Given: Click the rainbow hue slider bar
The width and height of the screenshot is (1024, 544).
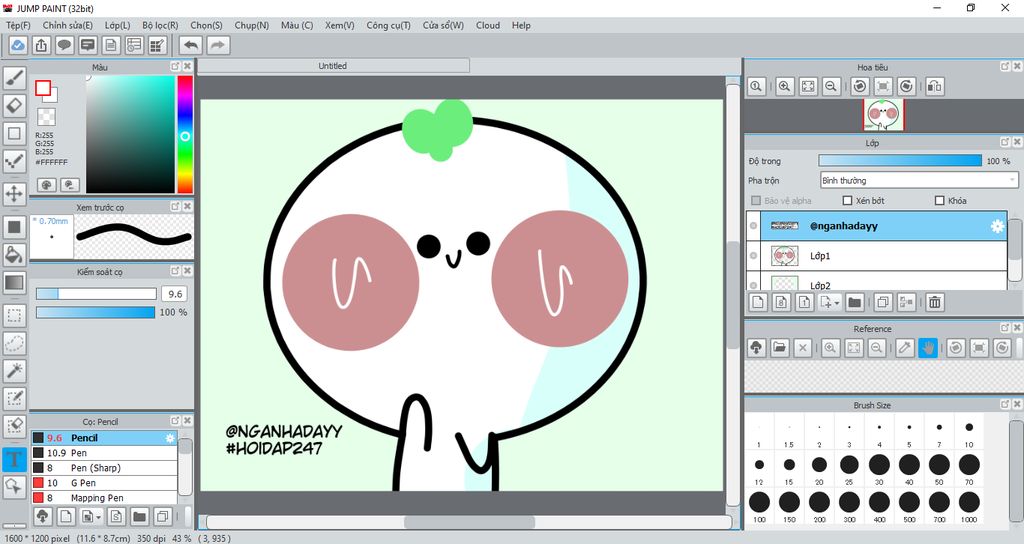Looking at the screenshot, I should point(185,134).
